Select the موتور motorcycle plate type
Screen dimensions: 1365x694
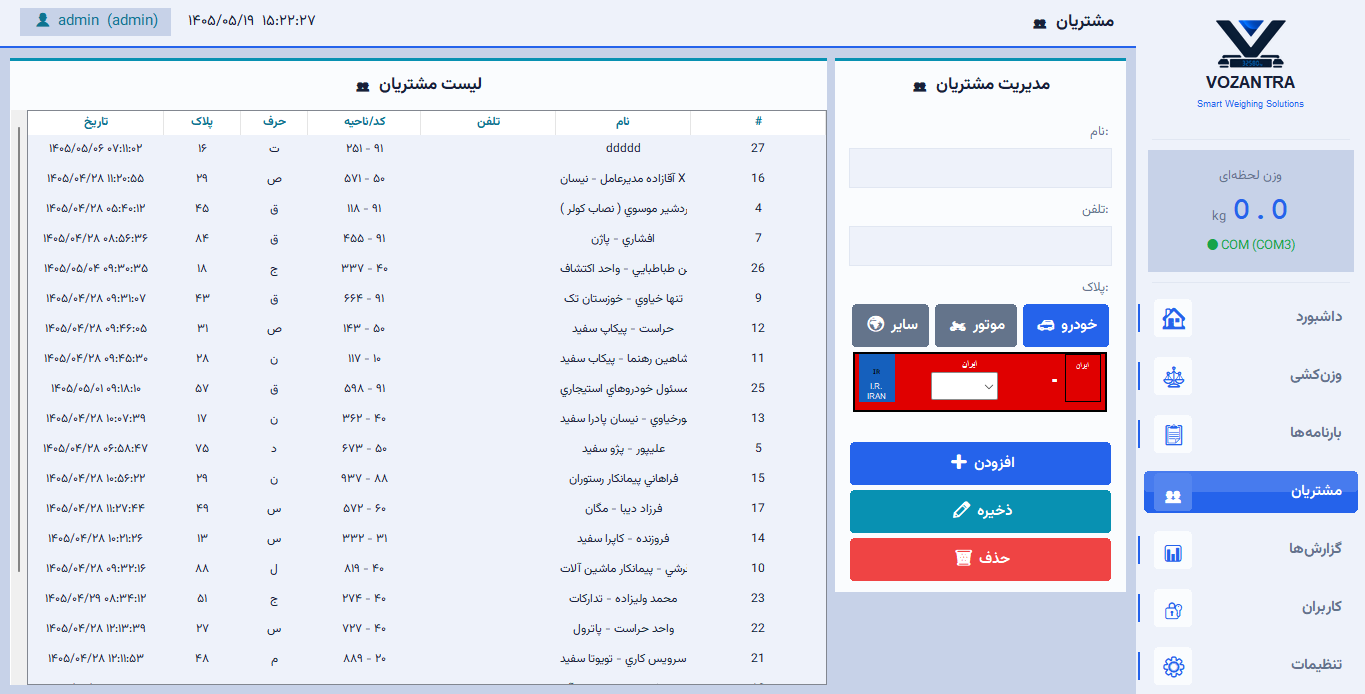[x=976, y=326]
